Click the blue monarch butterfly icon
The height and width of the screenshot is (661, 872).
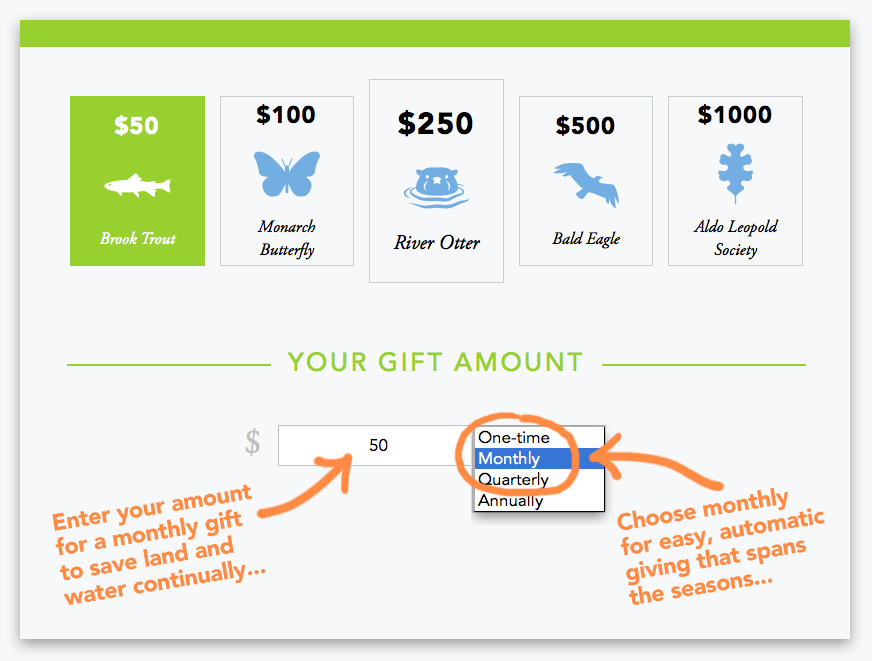click(x=287, y=173)
